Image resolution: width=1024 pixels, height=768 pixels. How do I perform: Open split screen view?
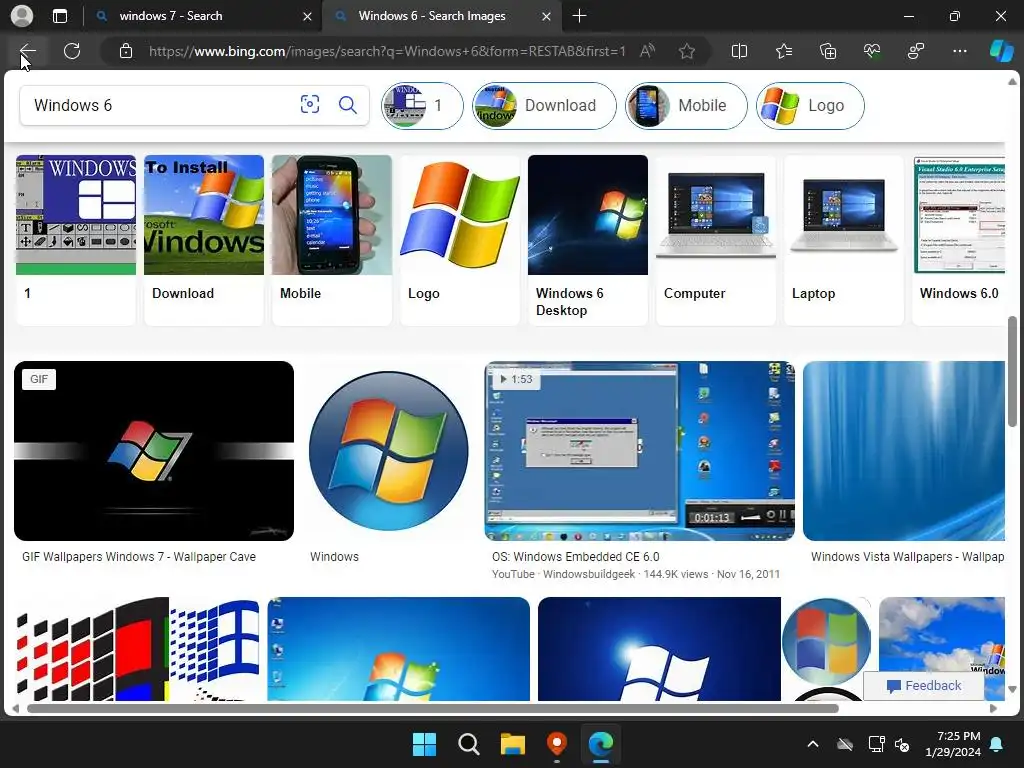click(739, 51)
